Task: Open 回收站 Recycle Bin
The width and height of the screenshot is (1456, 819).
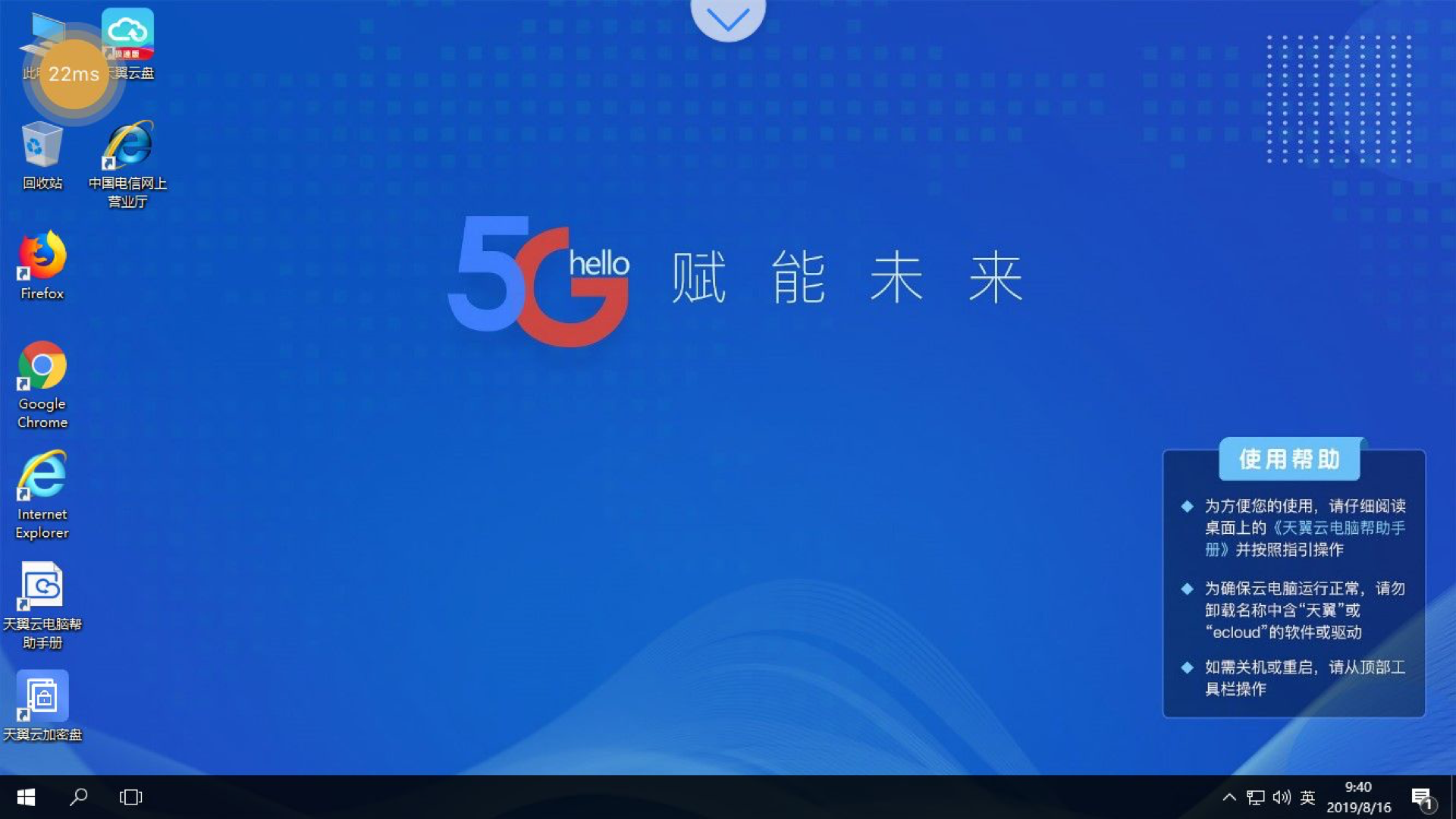Action: click(42, 154)
